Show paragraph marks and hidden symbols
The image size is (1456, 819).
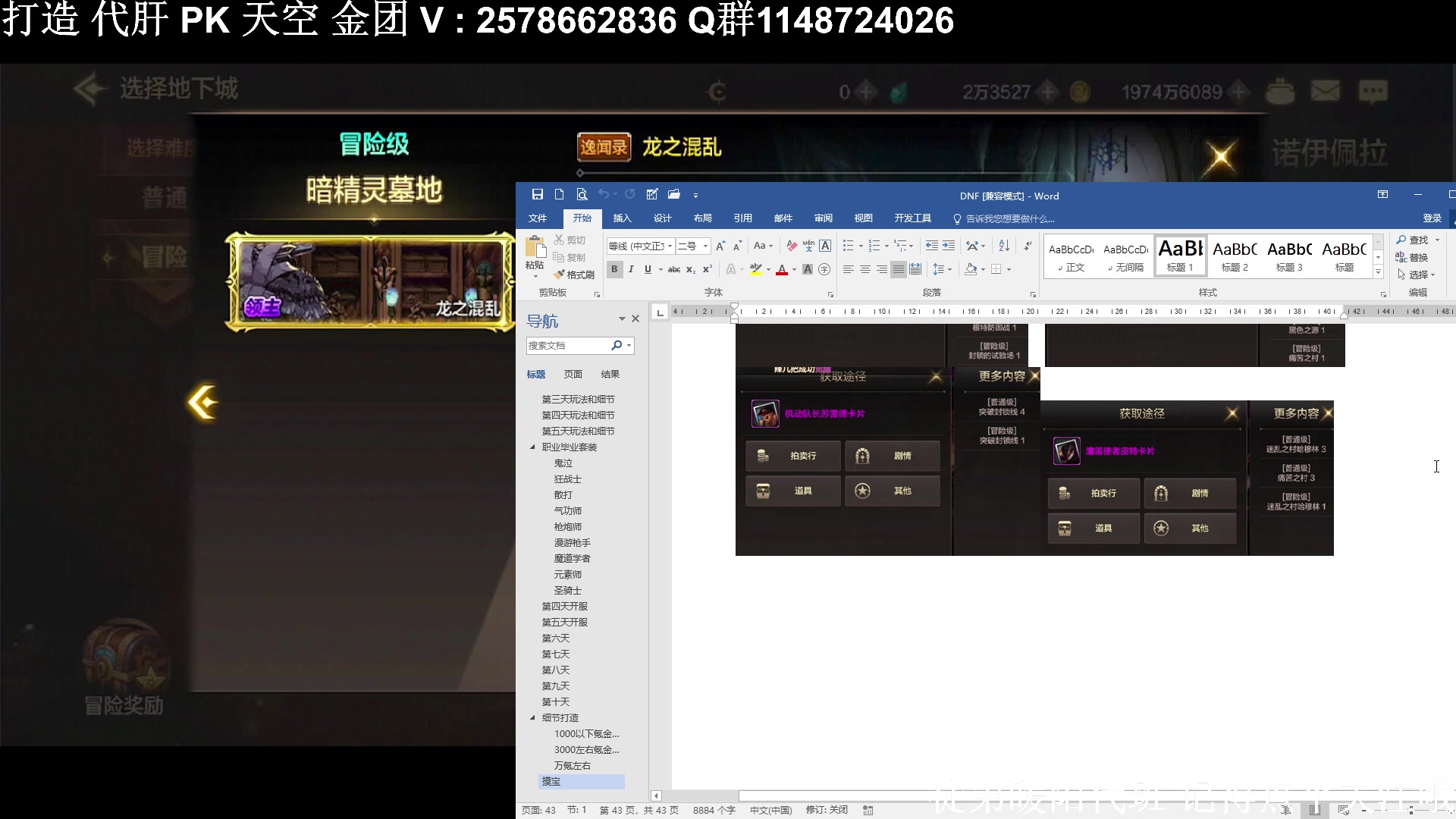[x=1028, y=246]
